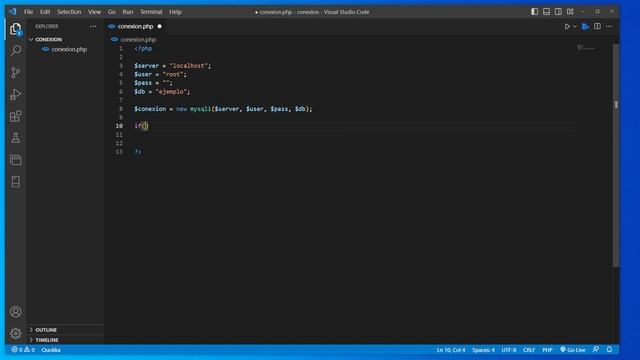Image resolution: width=640 pixels, height=360 pixels.
Task: Open the File menu
Action: click(x=28, y=12)
